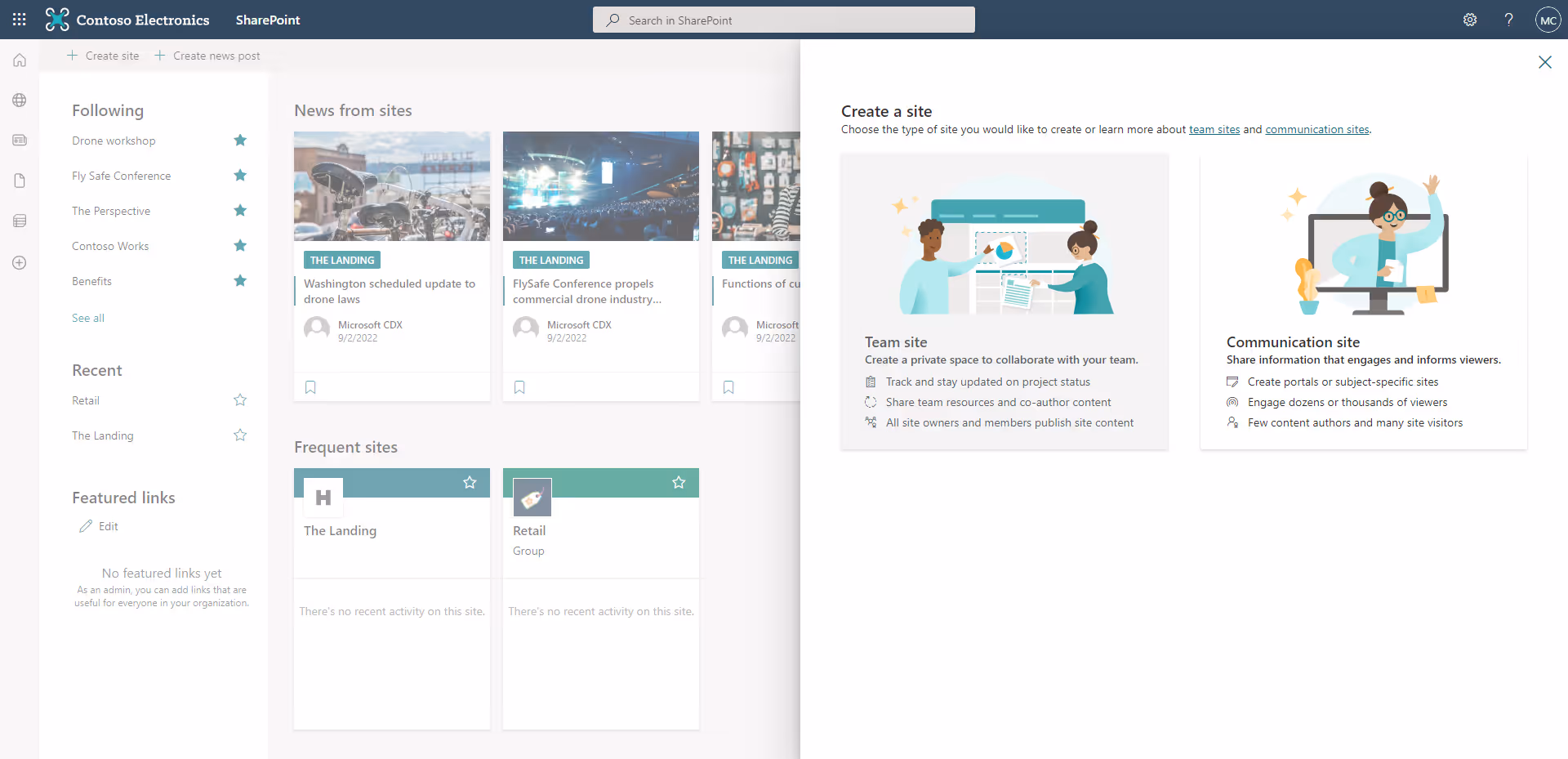Click See all under Following
This screenshot has width=1568, height=759.
(88, 318)
